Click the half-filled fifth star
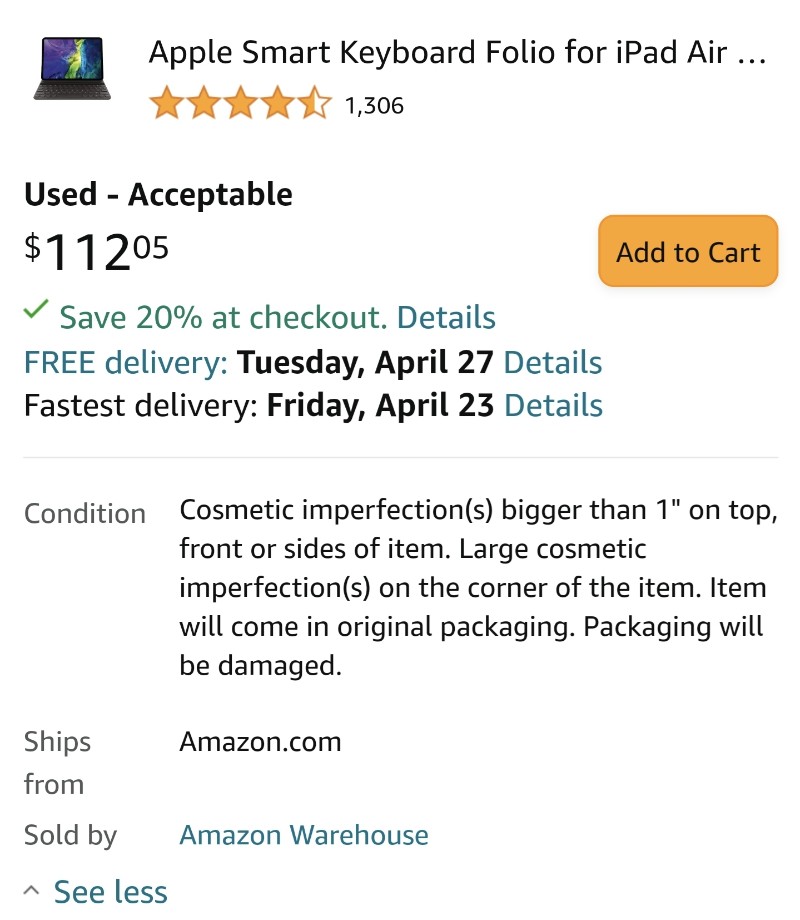Viewport: 800px width, 920px height. [315, 103]
